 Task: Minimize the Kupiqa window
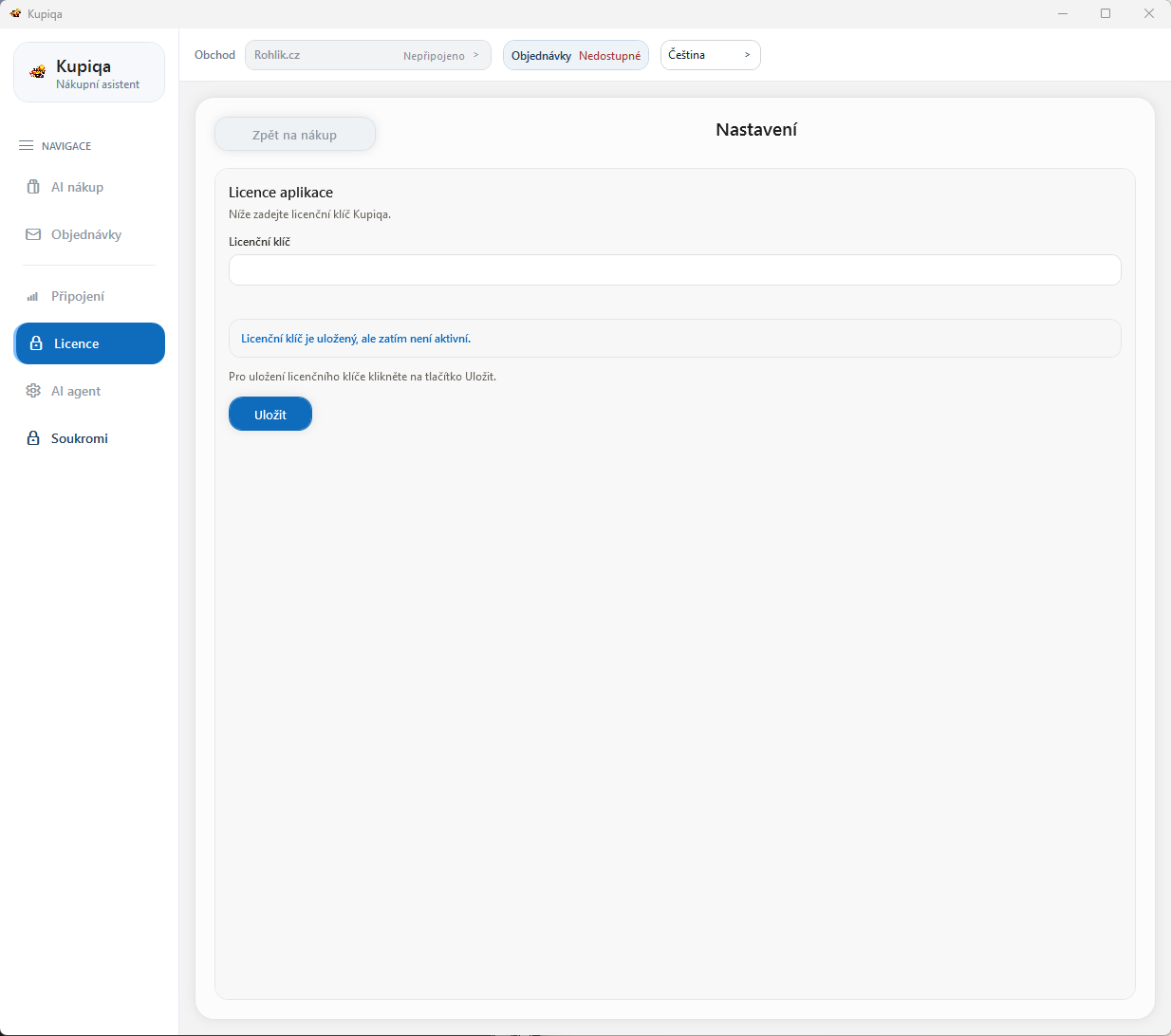coord(1063,13)
